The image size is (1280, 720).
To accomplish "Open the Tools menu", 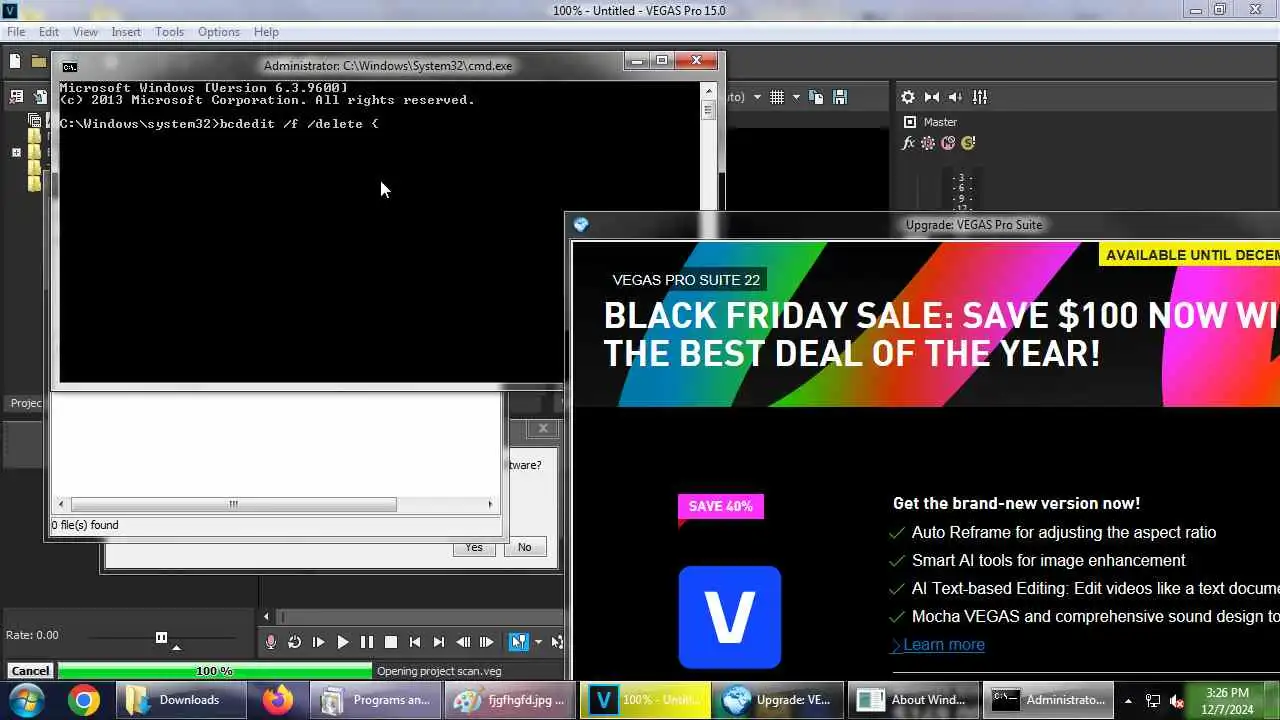I will pyautogui.click(x=169, y=32).
